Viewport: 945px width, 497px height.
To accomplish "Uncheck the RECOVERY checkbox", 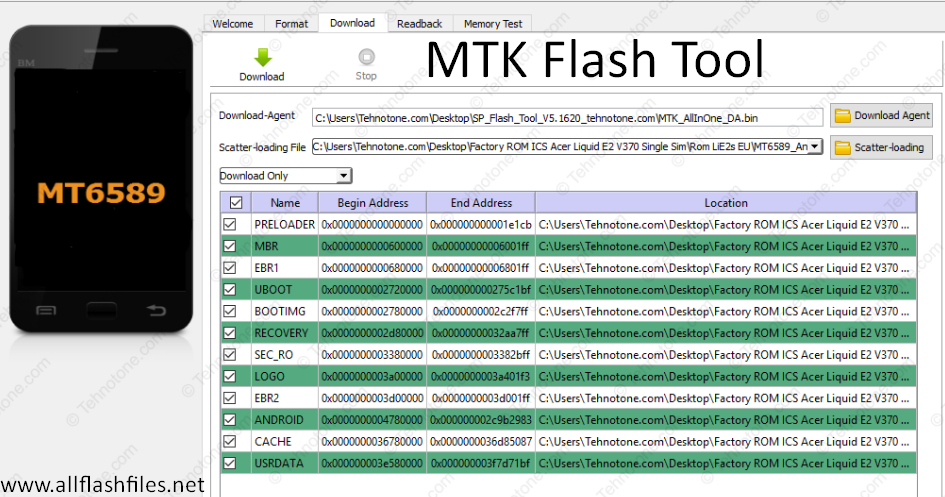I will click(230, 333).
